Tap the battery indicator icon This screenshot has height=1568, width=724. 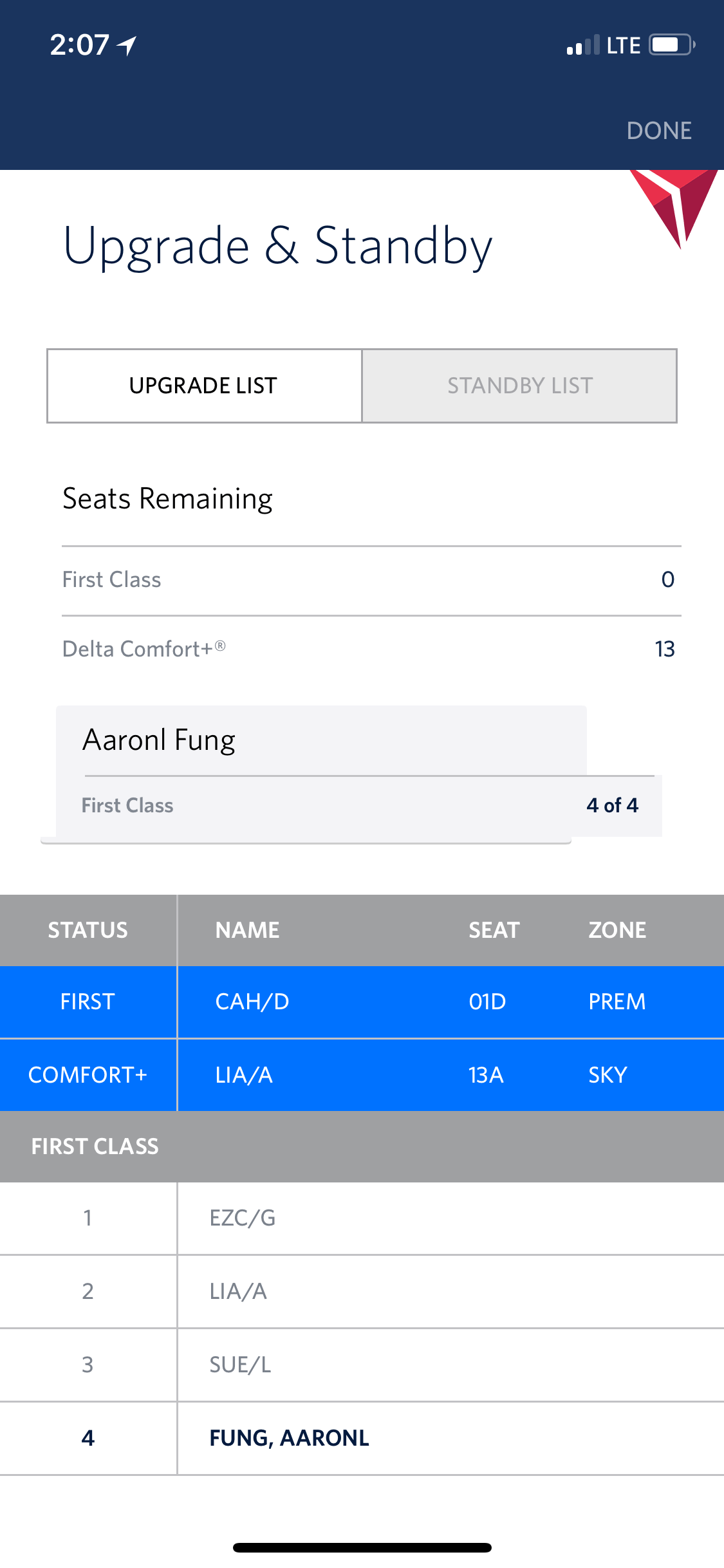click(671, 45)
